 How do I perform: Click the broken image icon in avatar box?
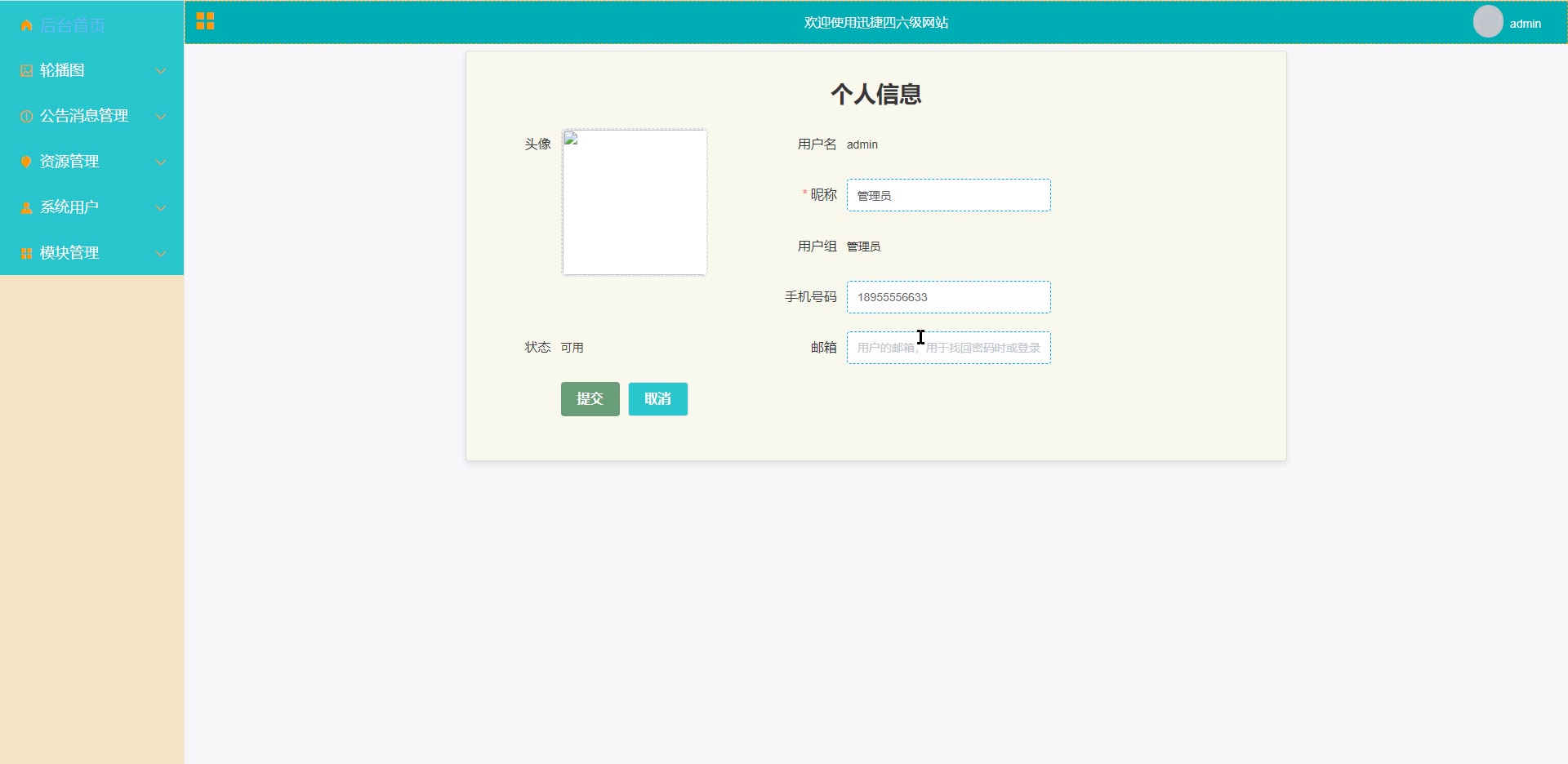pyautogui.click(x=571, y=139)
